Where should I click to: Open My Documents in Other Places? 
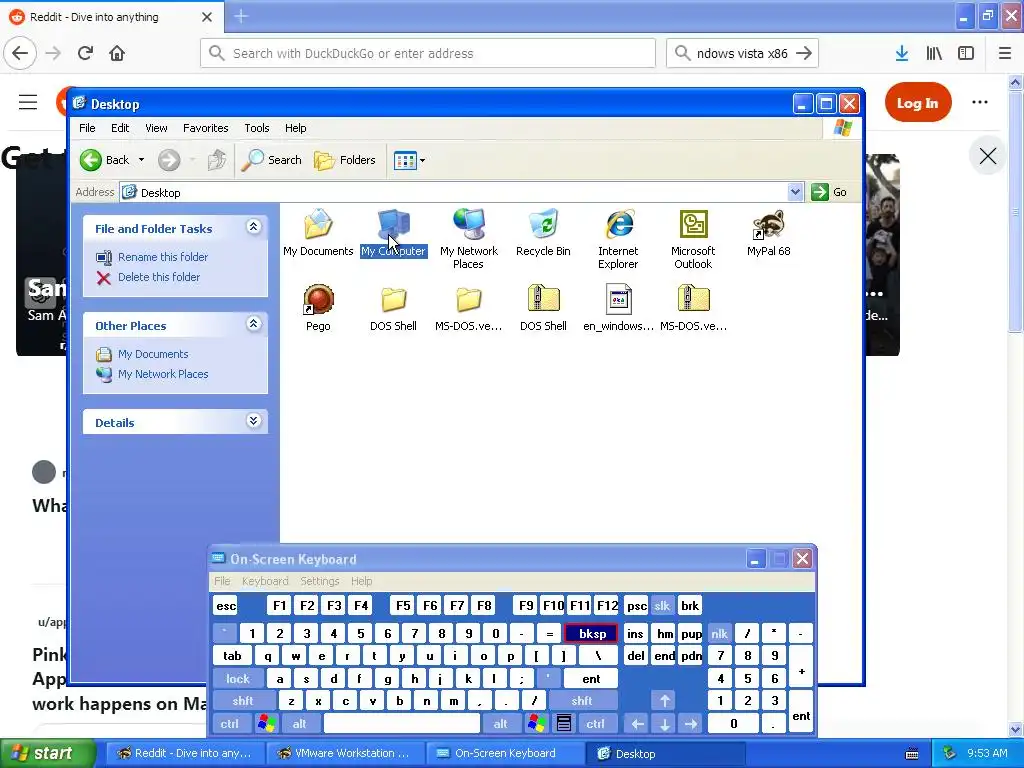coord(153,354)
